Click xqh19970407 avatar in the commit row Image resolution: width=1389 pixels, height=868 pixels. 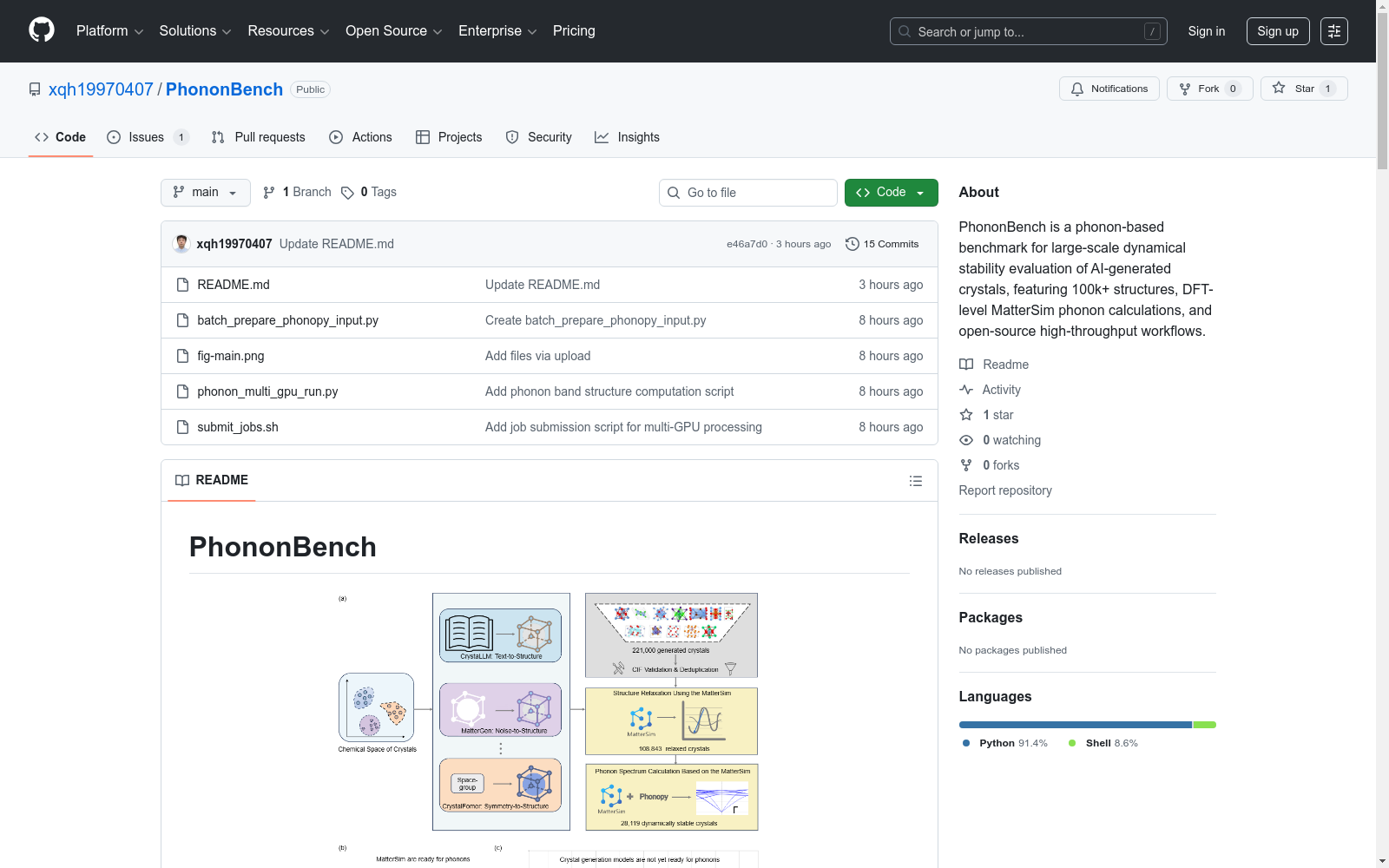(181, 244)
